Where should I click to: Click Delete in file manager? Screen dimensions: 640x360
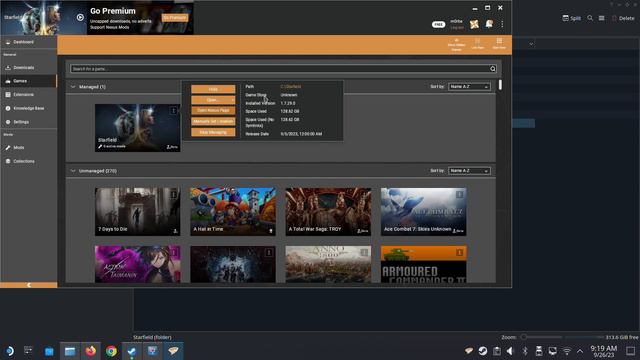point(623,18)
